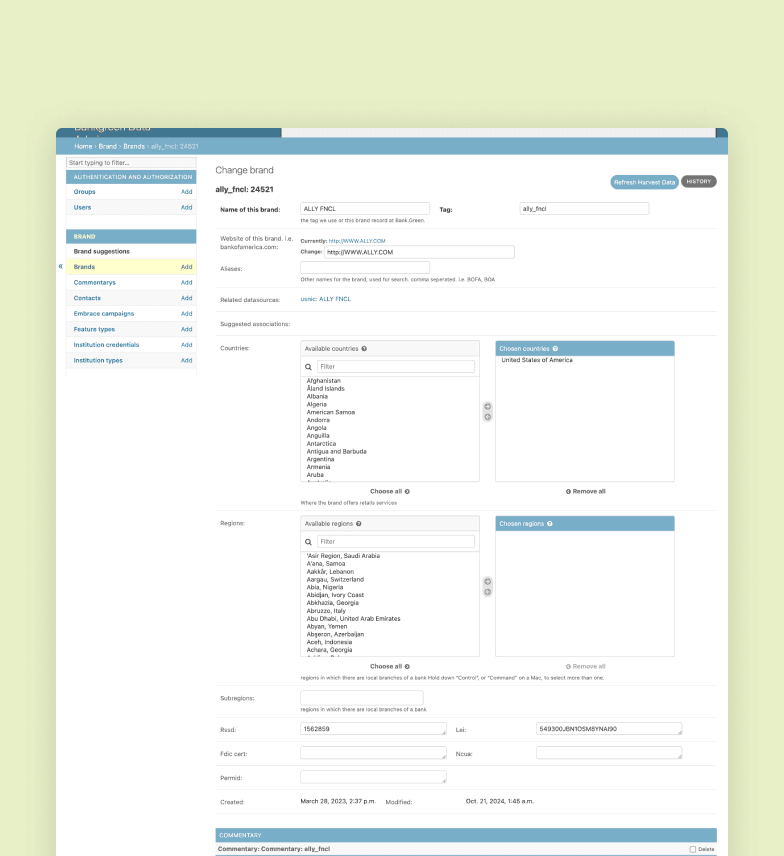Tick the Delete checkbox for Commentary ally_fncl
The image size is (784, 856).
[692, 849]
